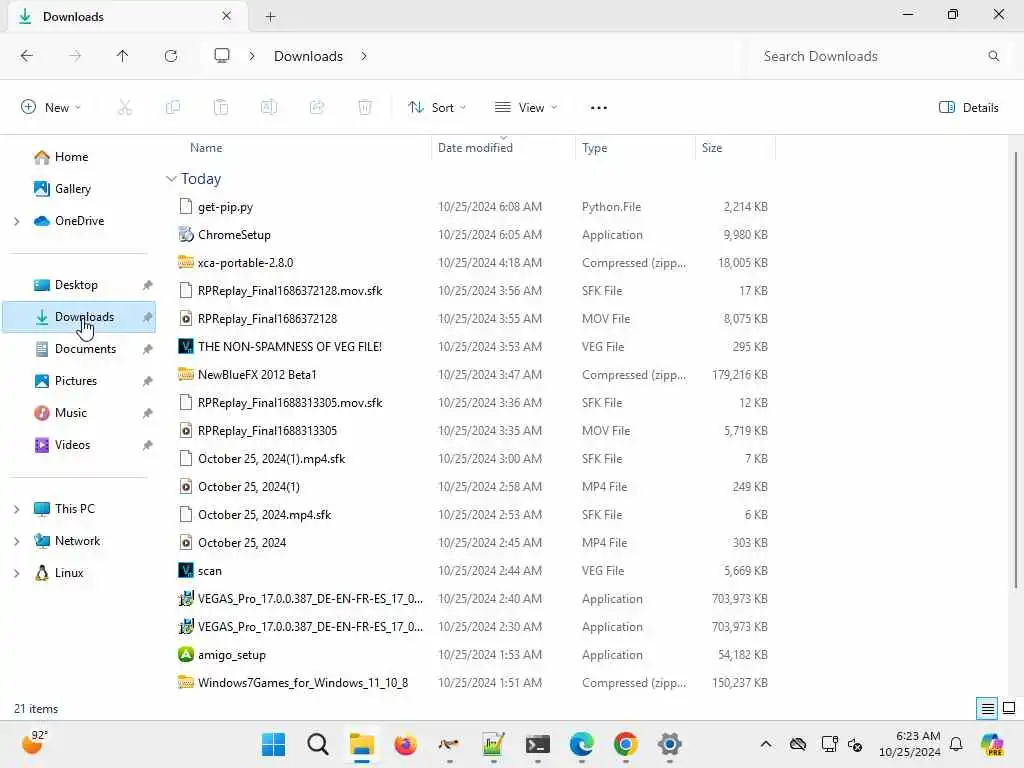1024x768 pixels.
Task: Click the Paste clipboard icon in toolbar
Action: tap(221, 107)
